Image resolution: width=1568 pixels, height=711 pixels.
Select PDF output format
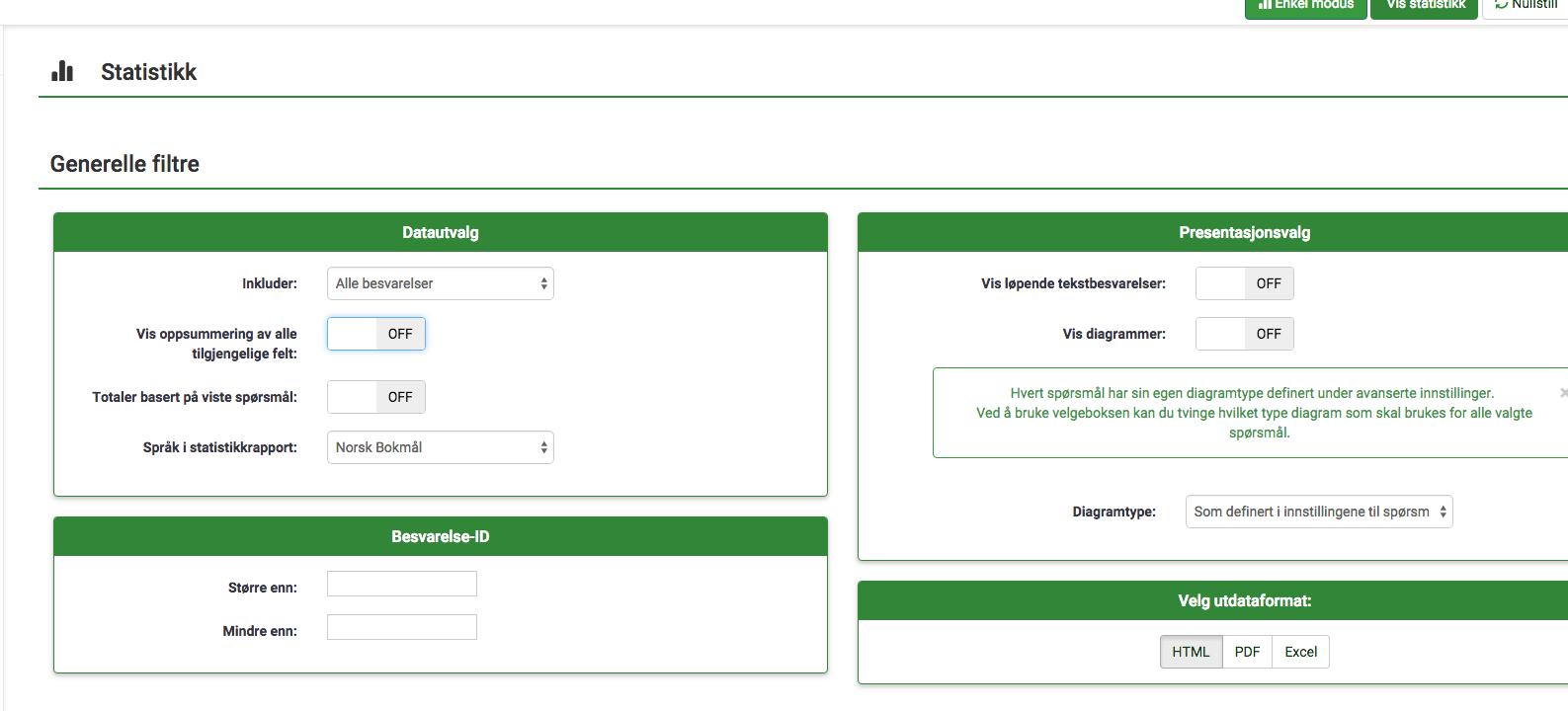[1247, 652]
